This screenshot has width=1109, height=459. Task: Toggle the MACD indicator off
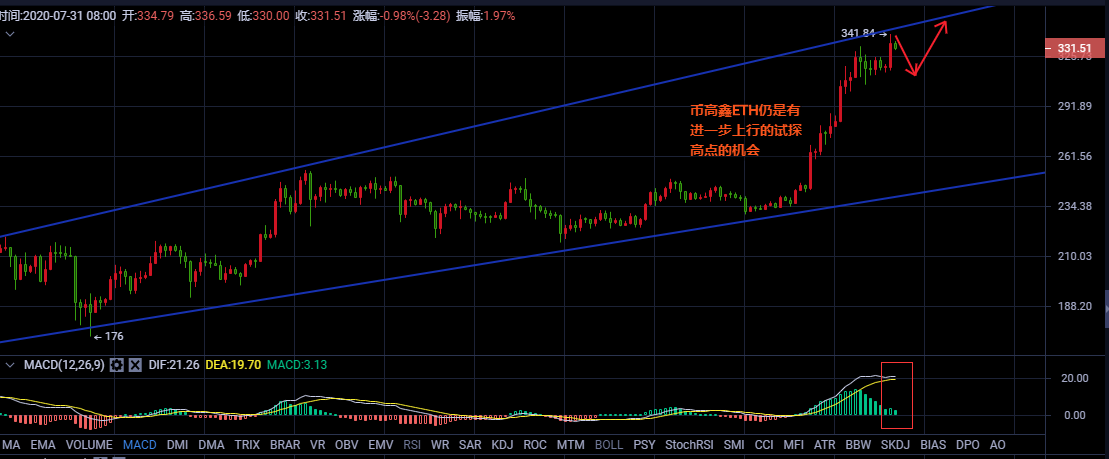(140, 443)
